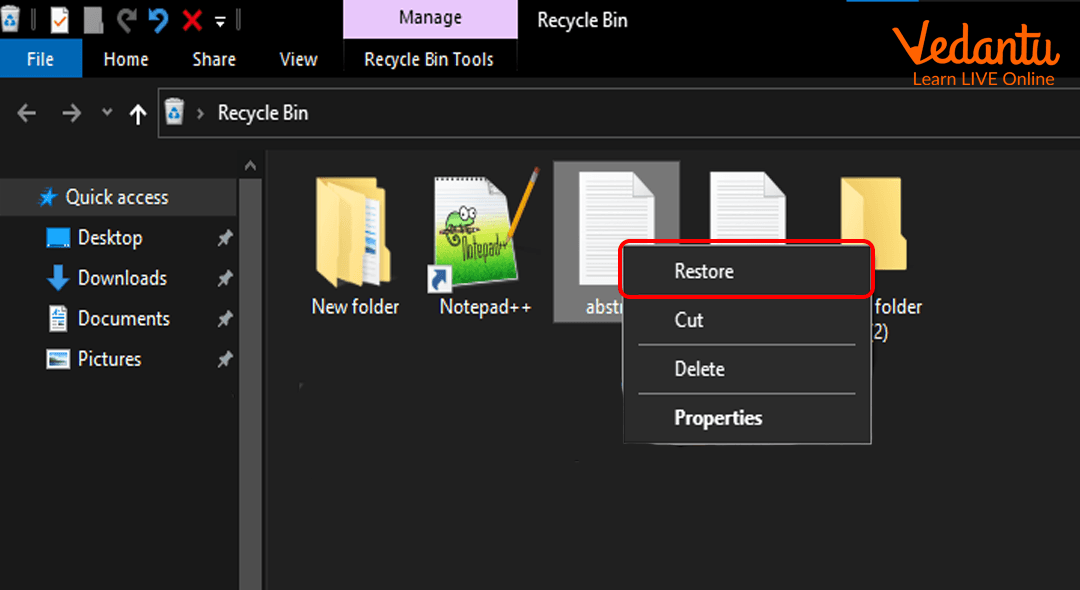1080x590 pixels.
Task: Choose Delete from the context menu
Action: [x=699, y=369]
